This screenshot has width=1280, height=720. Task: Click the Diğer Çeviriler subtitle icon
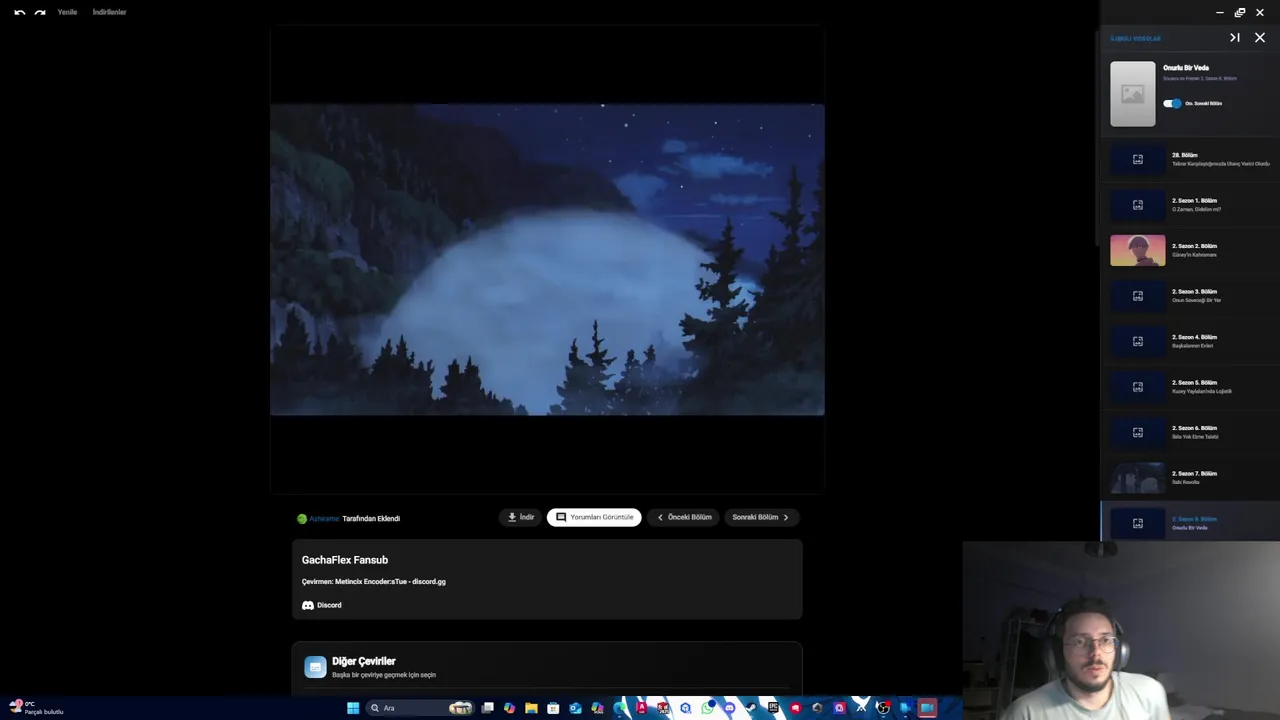pos(315,667)
